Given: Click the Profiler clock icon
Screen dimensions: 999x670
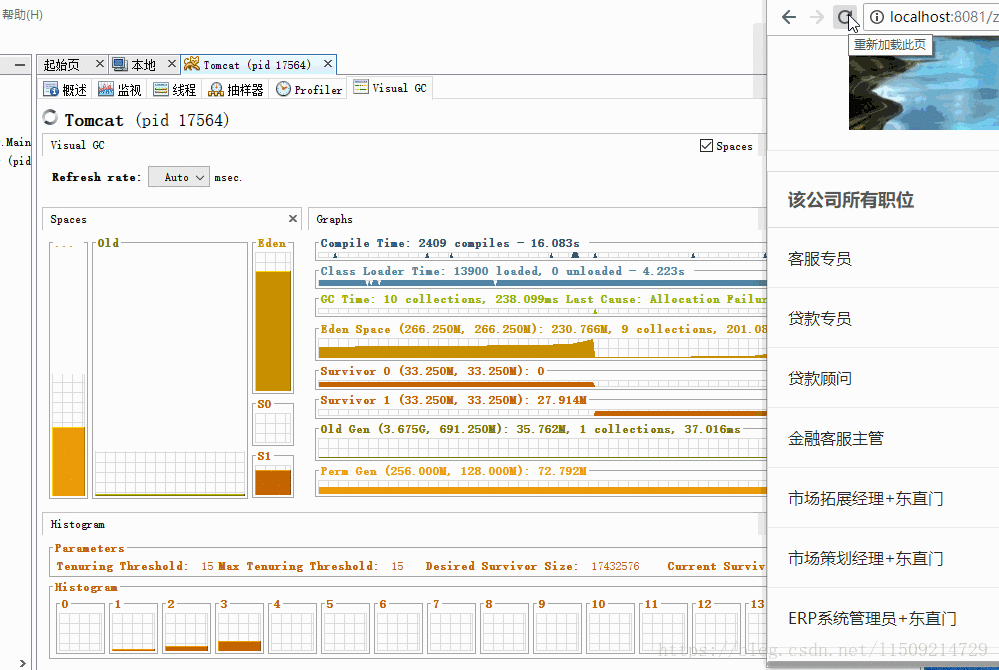Looking at the screenshot, I should (283, 89).
